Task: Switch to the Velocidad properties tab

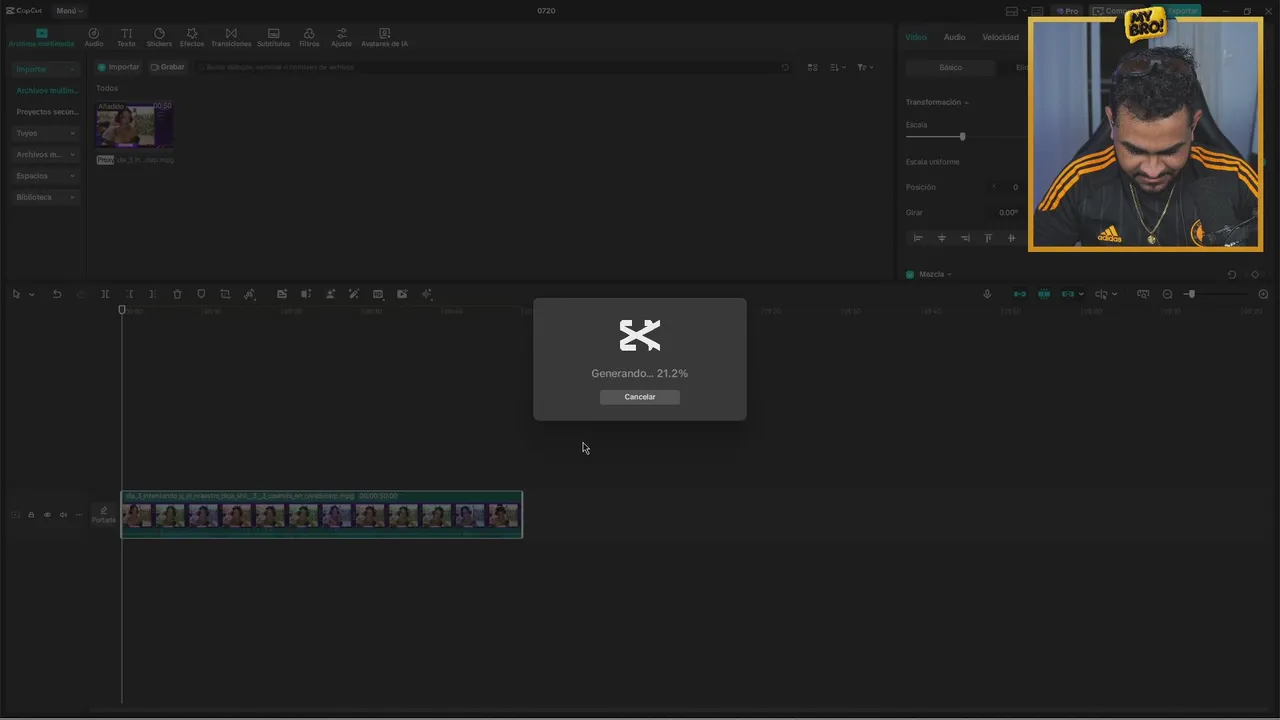Action: (1000, 37)
